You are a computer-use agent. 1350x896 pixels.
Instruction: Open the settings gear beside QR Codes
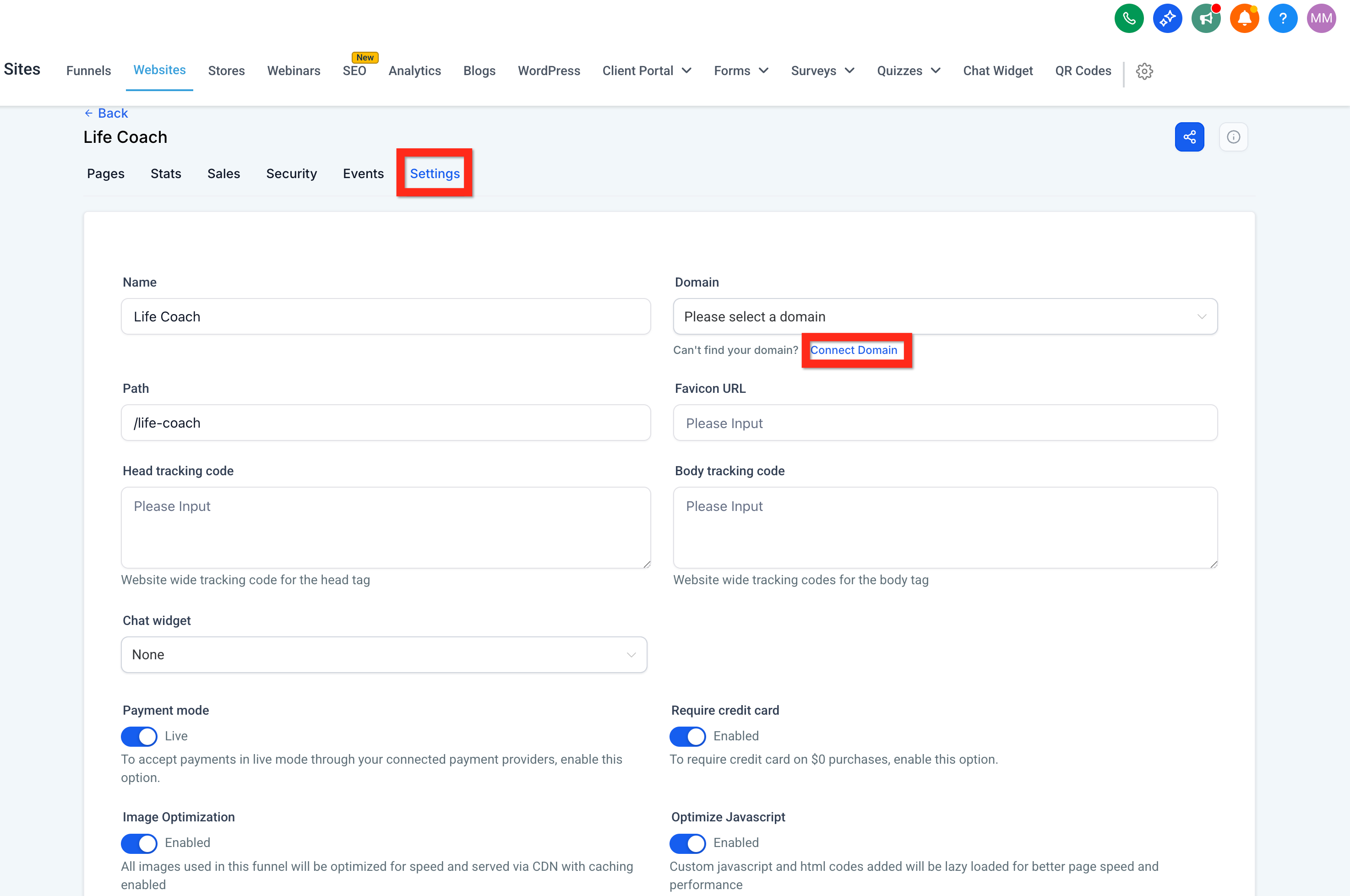[x=1144, y=71]
